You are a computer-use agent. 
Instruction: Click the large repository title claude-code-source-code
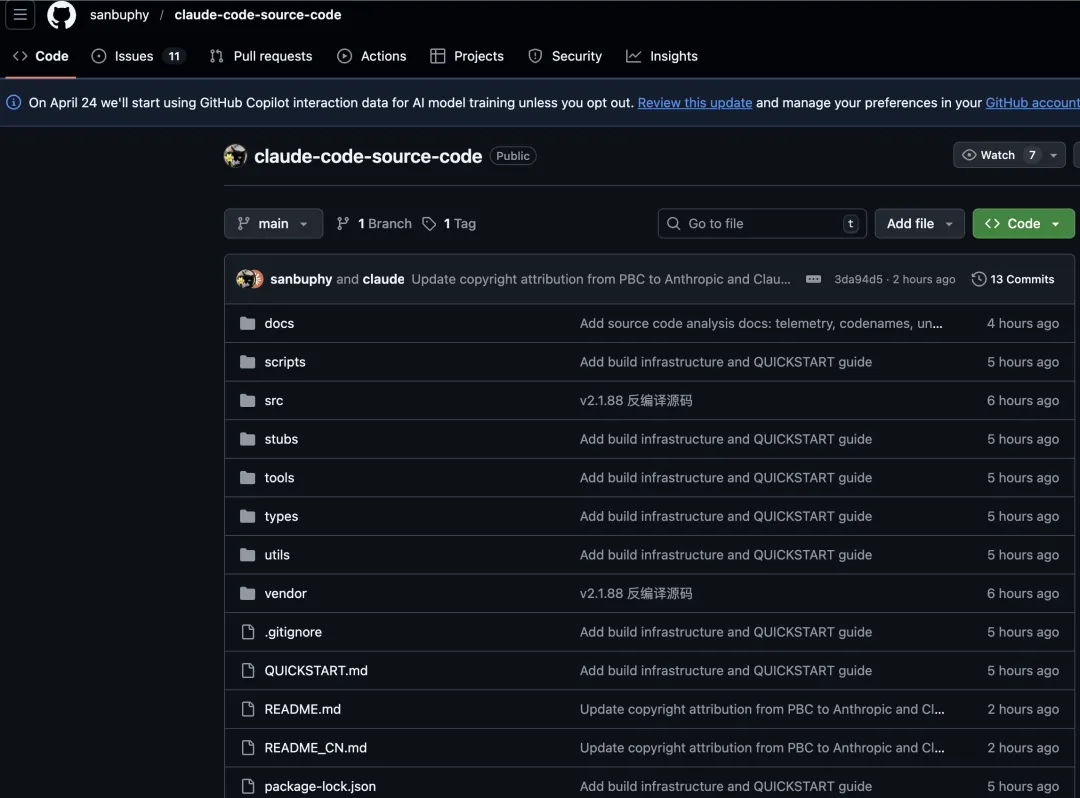[368, 156]
